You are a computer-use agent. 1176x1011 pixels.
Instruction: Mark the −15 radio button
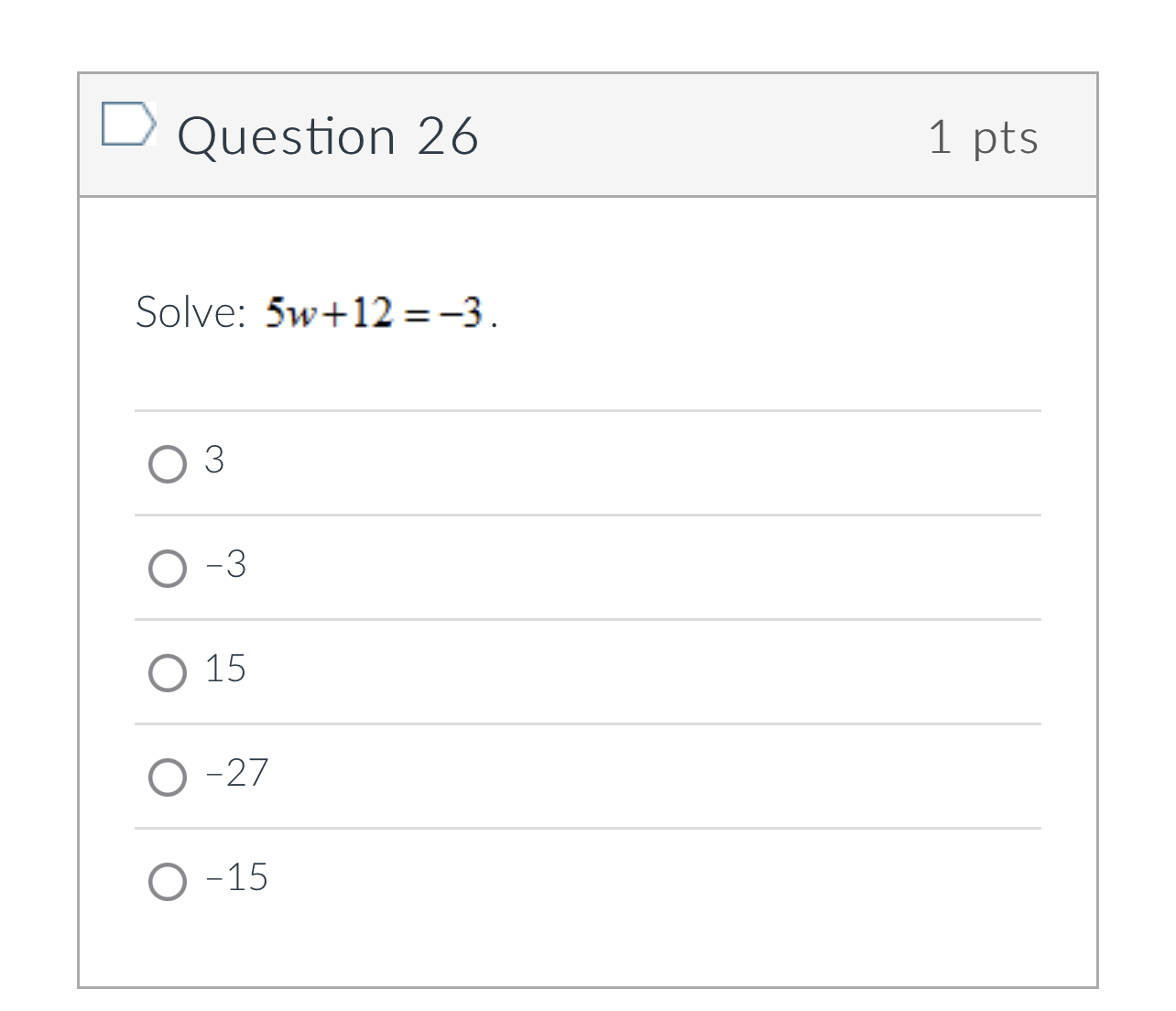tap(168, 881)
